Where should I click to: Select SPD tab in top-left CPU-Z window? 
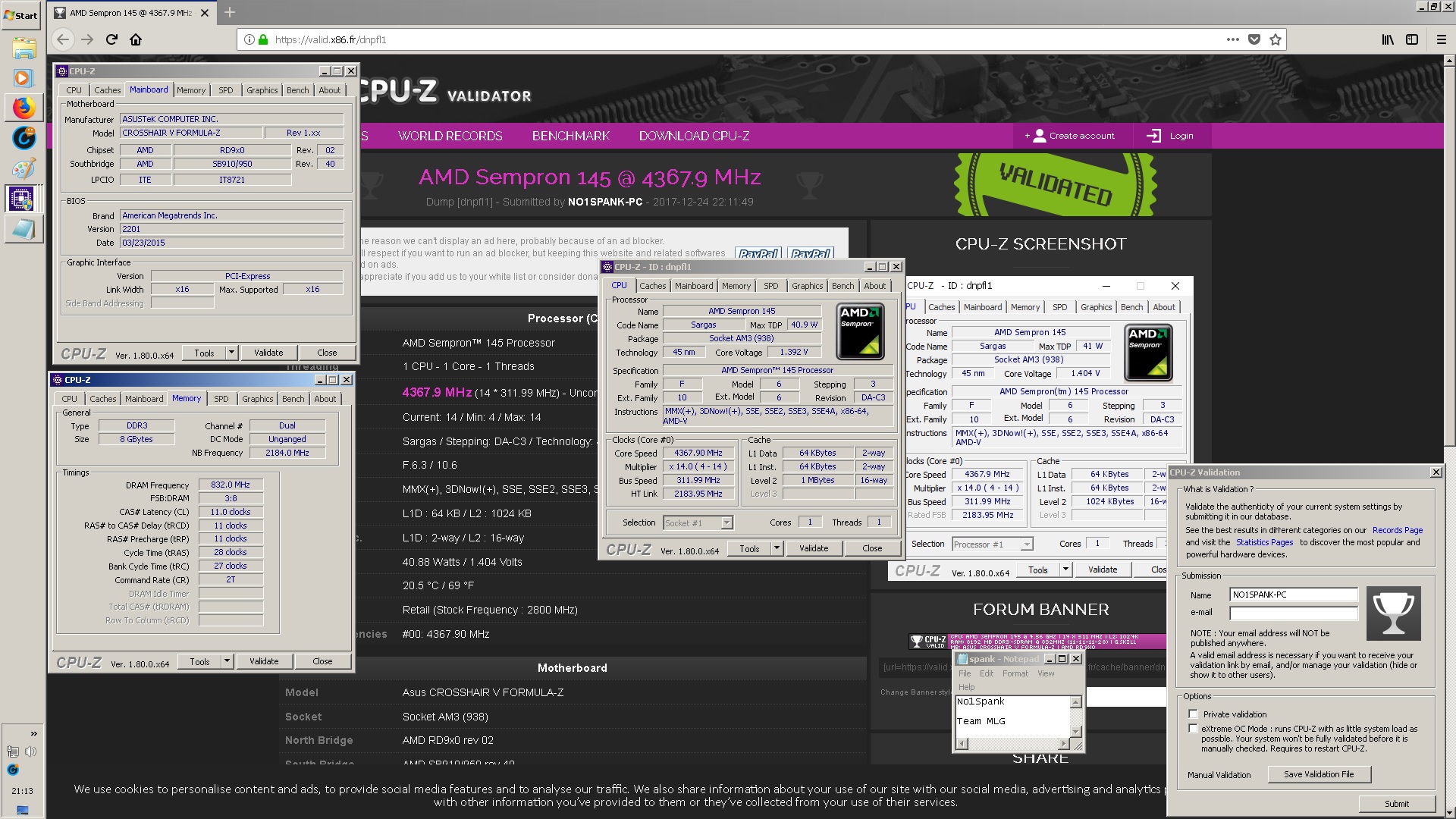[x=226, y=90]
